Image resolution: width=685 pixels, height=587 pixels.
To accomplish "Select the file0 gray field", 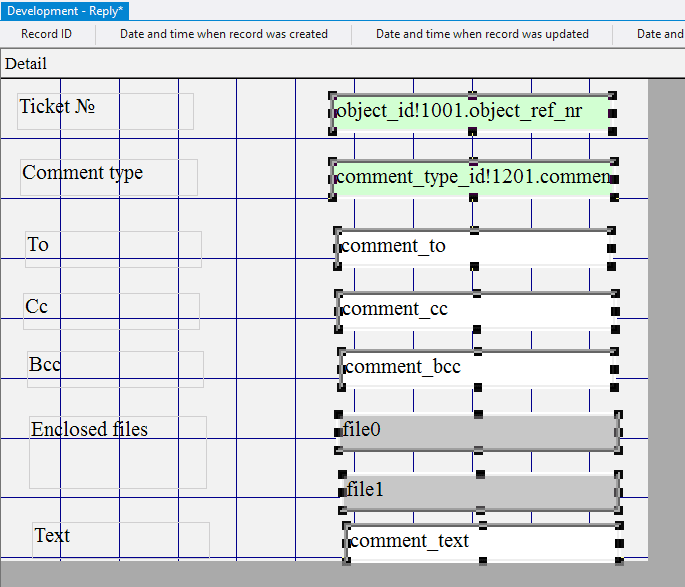I will (x=478, y=431).
